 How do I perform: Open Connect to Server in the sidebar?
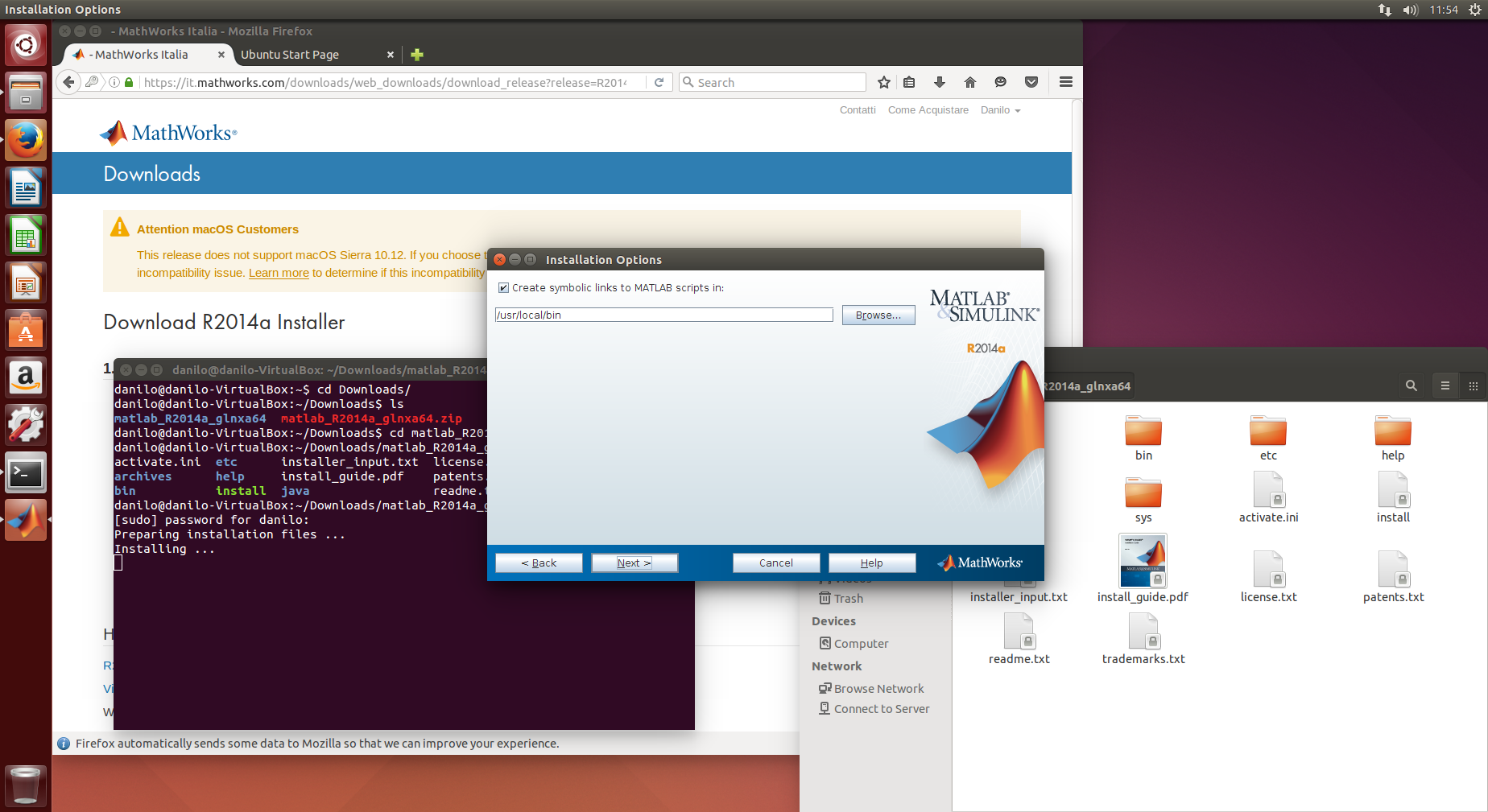(874, 708)
